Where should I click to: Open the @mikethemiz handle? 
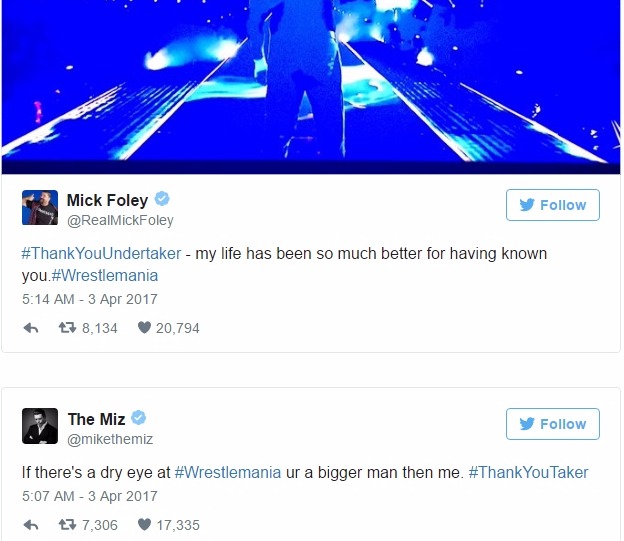(110, 439)
